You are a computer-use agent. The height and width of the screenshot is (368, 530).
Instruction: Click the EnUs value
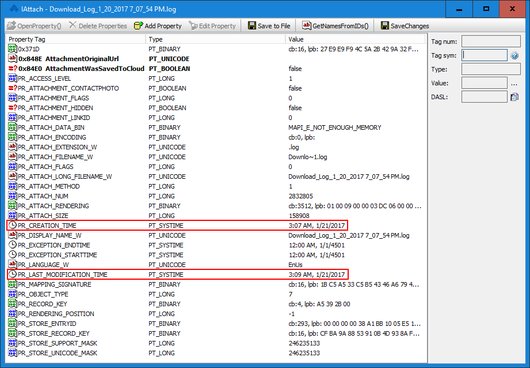click(295, 265)
